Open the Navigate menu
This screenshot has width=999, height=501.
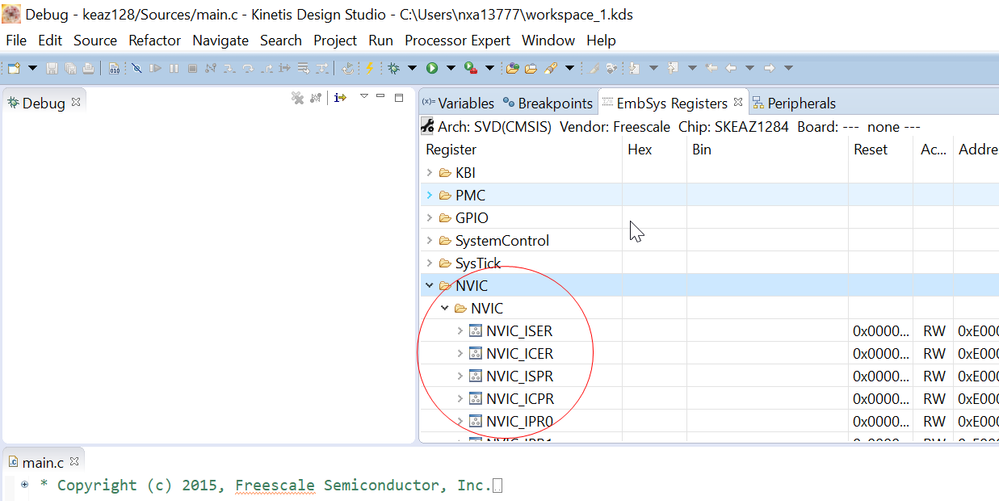pos(220,40)
